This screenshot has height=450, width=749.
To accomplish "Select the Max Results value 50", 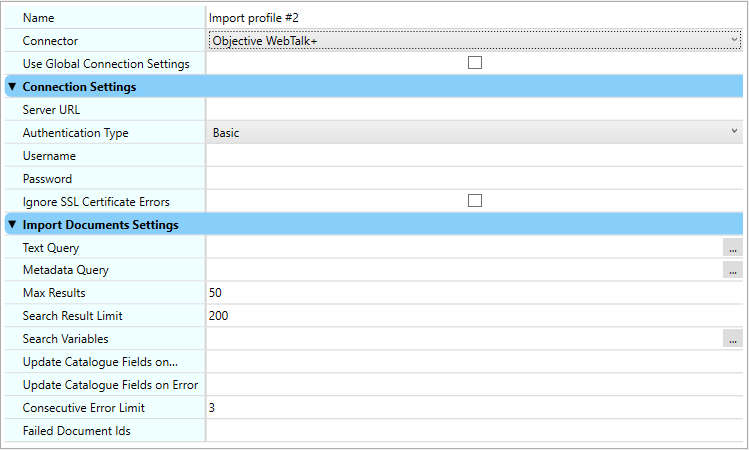I will pyautogui.click(x=474, y=293).
